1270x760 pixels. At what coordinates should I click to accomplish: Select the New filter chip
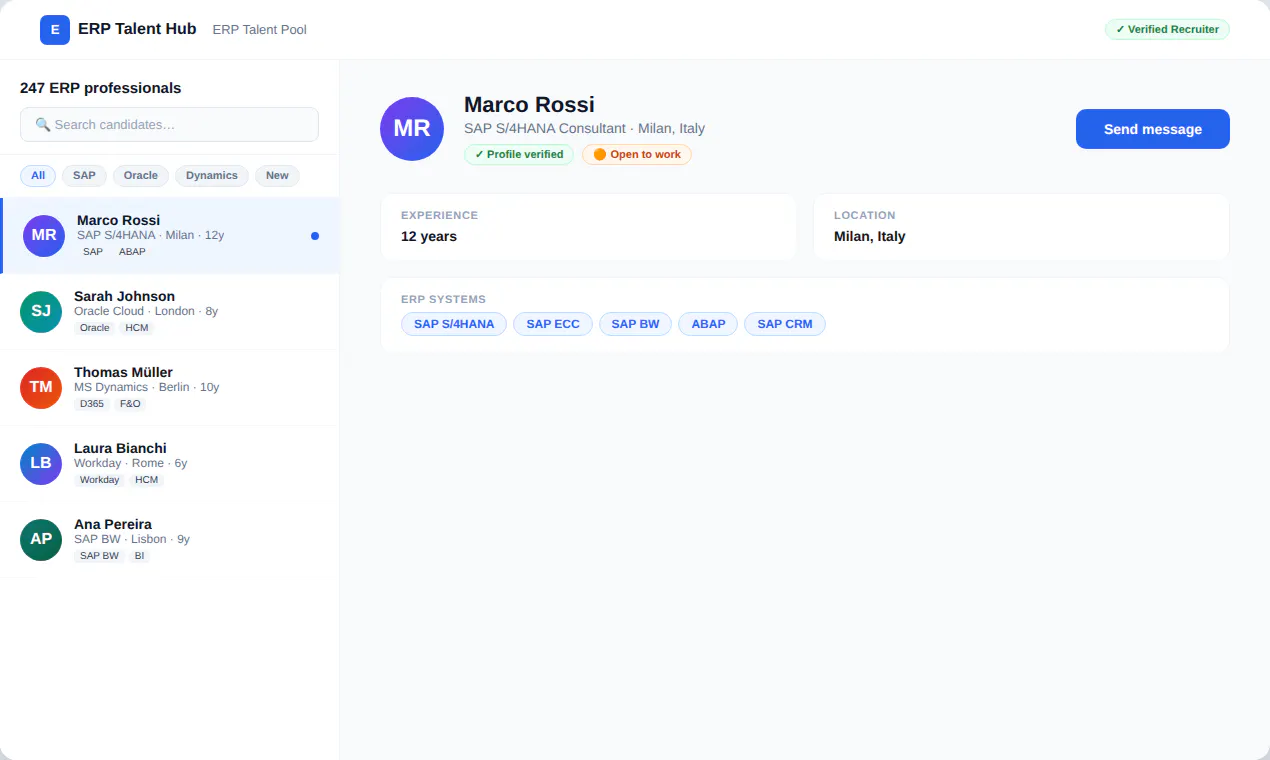277,176
